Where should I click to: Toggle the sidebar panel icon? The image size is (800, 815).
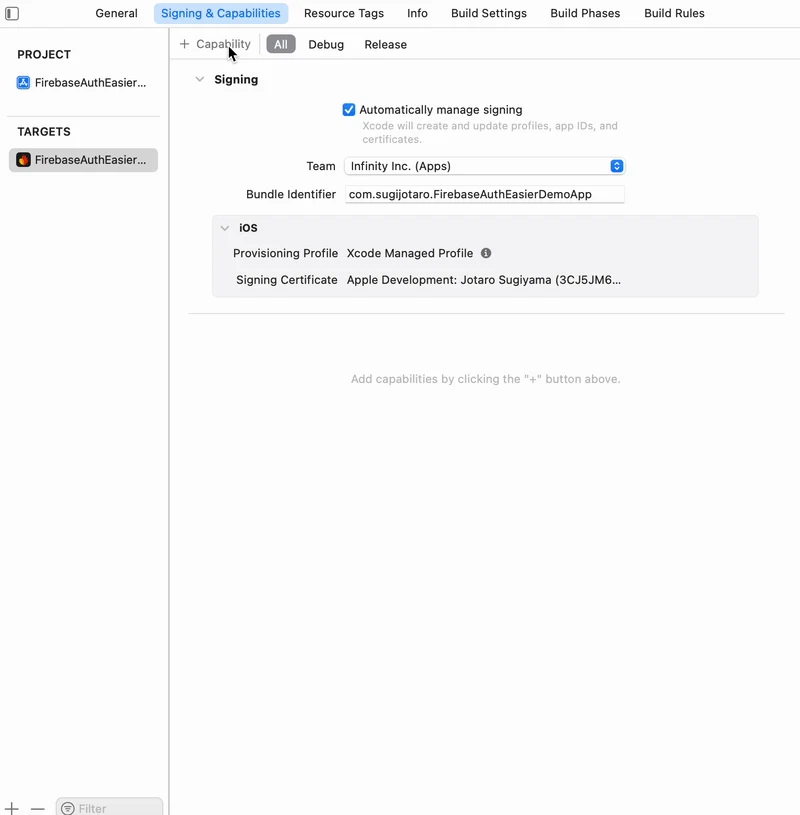12,14
